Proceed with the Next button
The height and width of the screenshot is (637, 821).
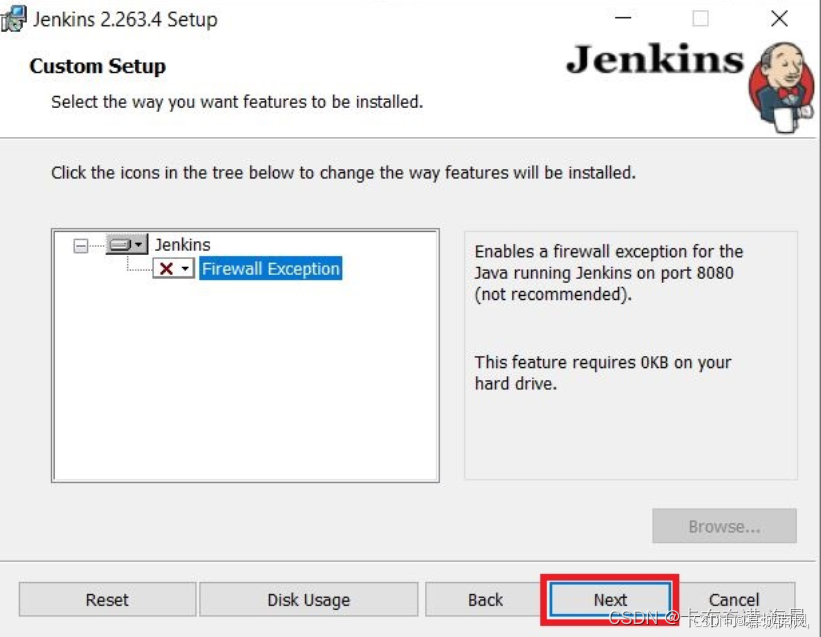pyautogui.click(x=610, y=599)
